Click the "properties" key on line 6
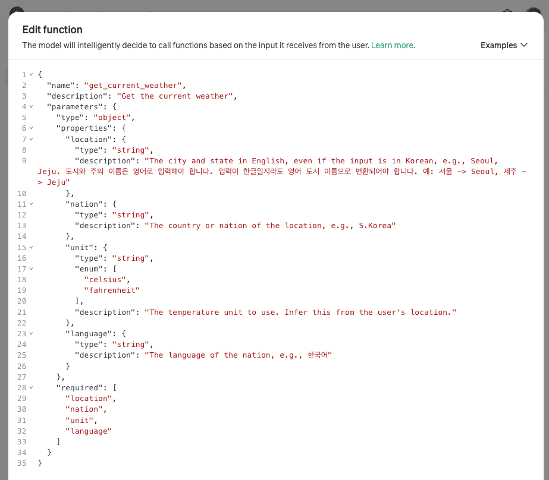This screenshot has width=549, height=480. coord(86,128)
